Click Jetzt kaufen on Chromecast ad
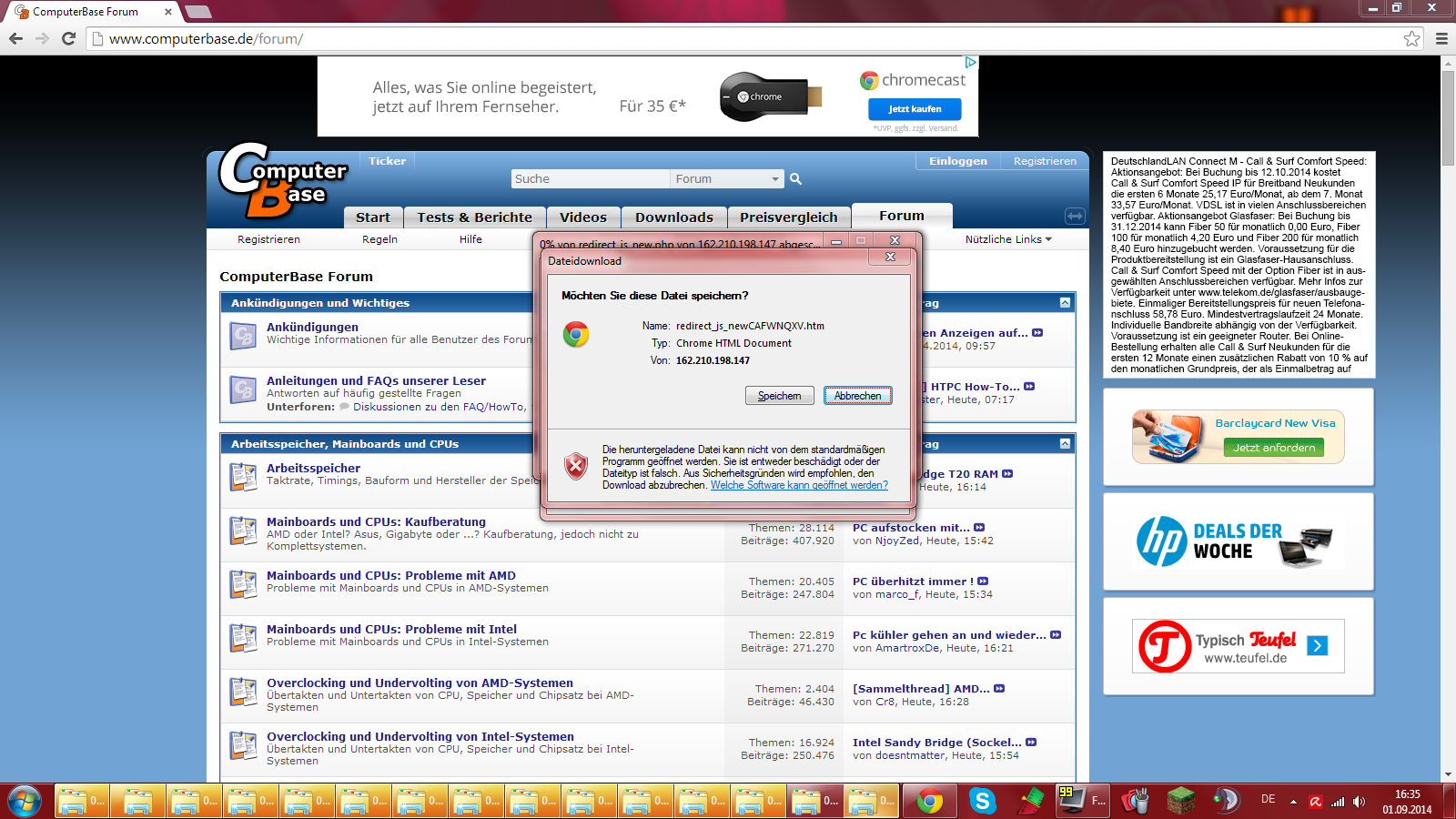Screen dimensions: 1456x819 [915, 109]
